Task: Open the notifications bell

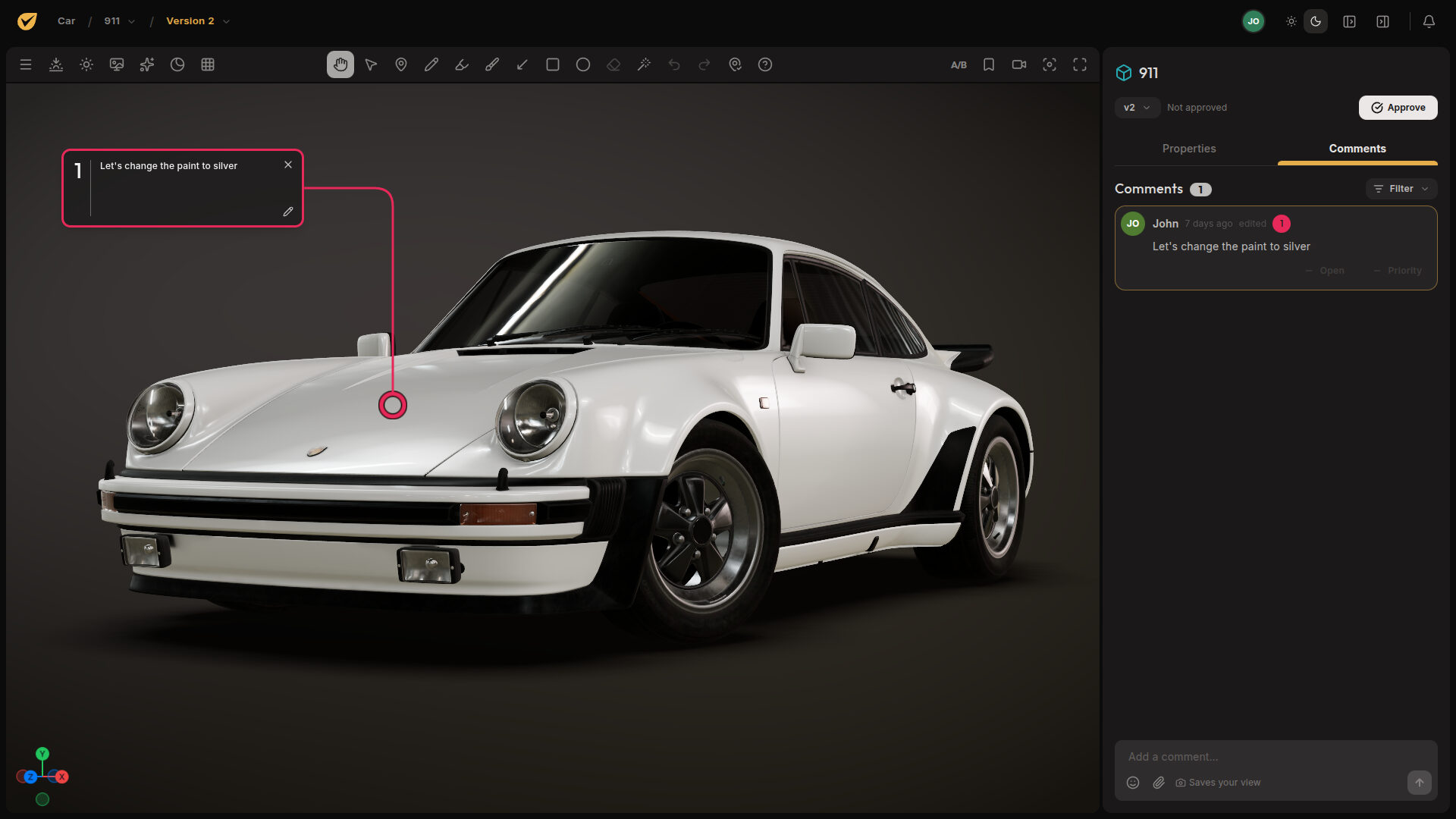Action: click(x=1429, y=21)
